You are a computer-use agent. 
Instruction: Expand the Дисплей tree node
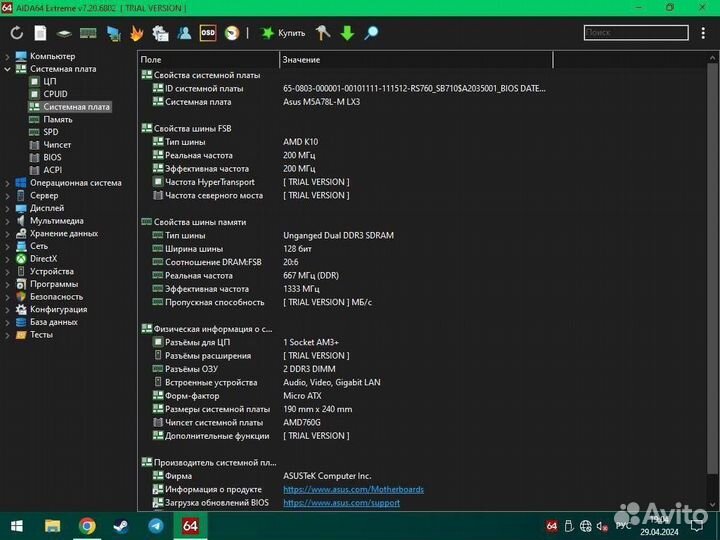(x=7, y=208)
